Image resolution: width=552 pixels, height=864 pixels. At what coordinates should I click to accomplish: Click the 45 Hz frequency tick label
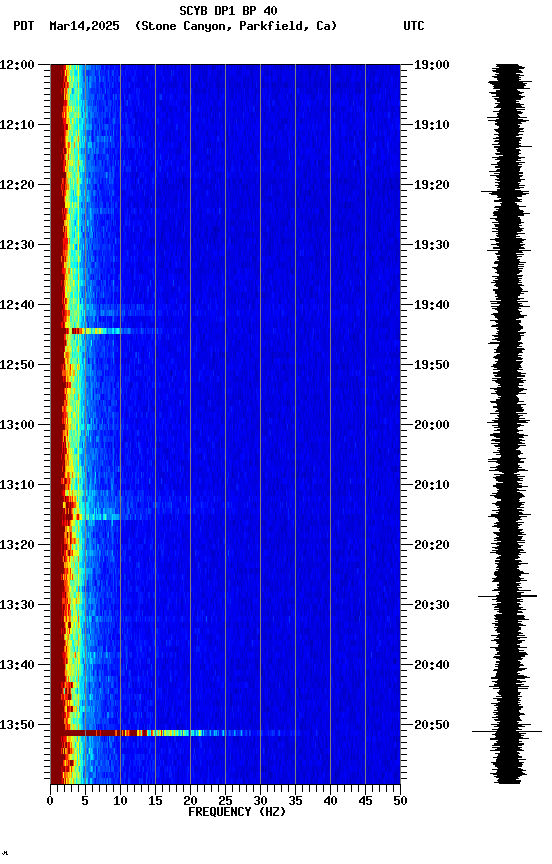[x=365, y=801]
